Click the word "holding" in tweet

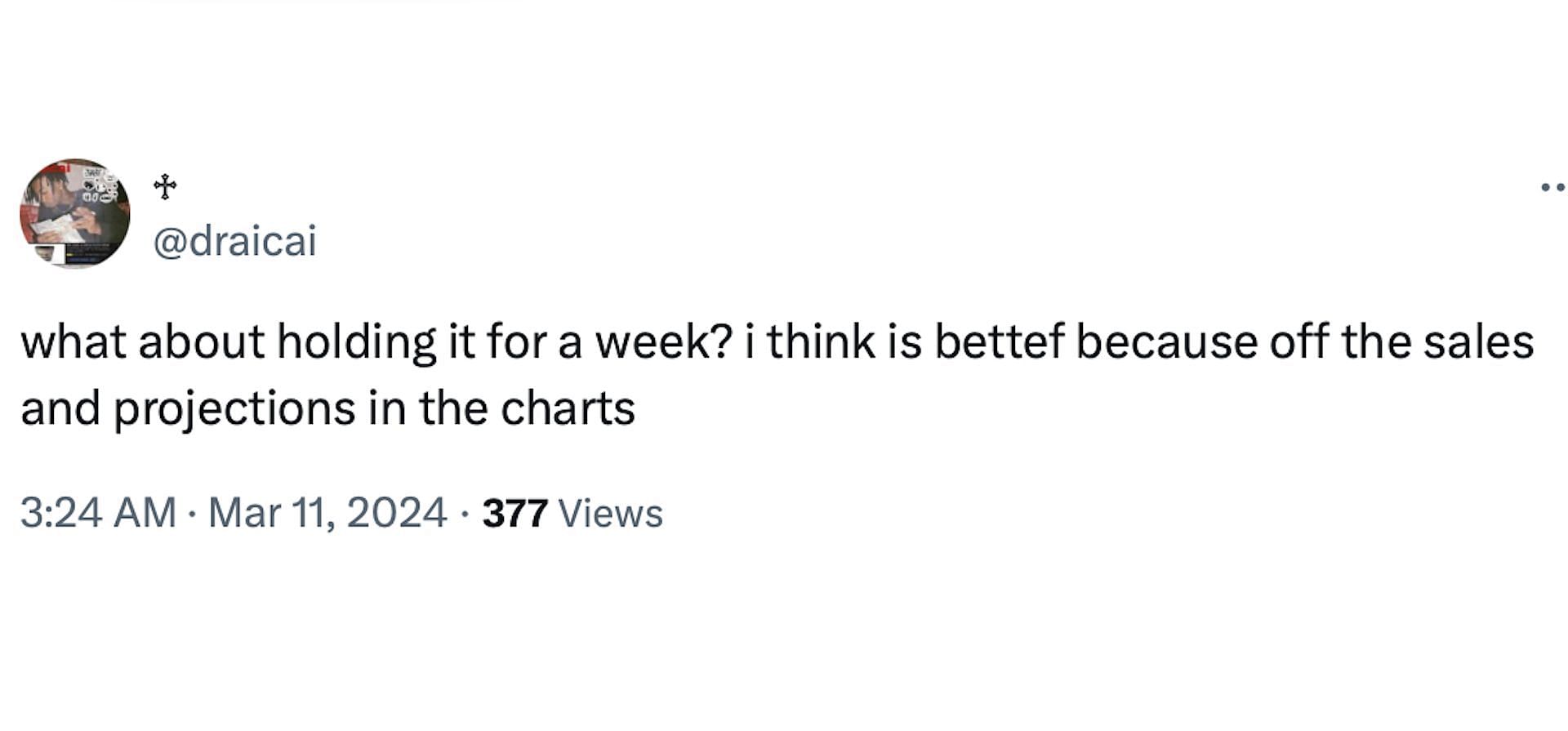pos(357,342)
